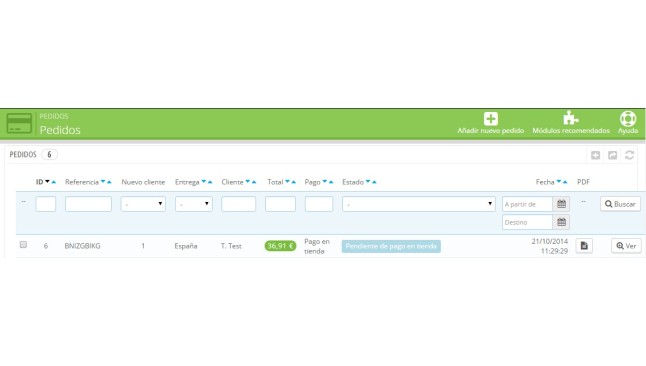Click the 36,91 € total badge
Screen dimensions: 646x366
(280, 246)
